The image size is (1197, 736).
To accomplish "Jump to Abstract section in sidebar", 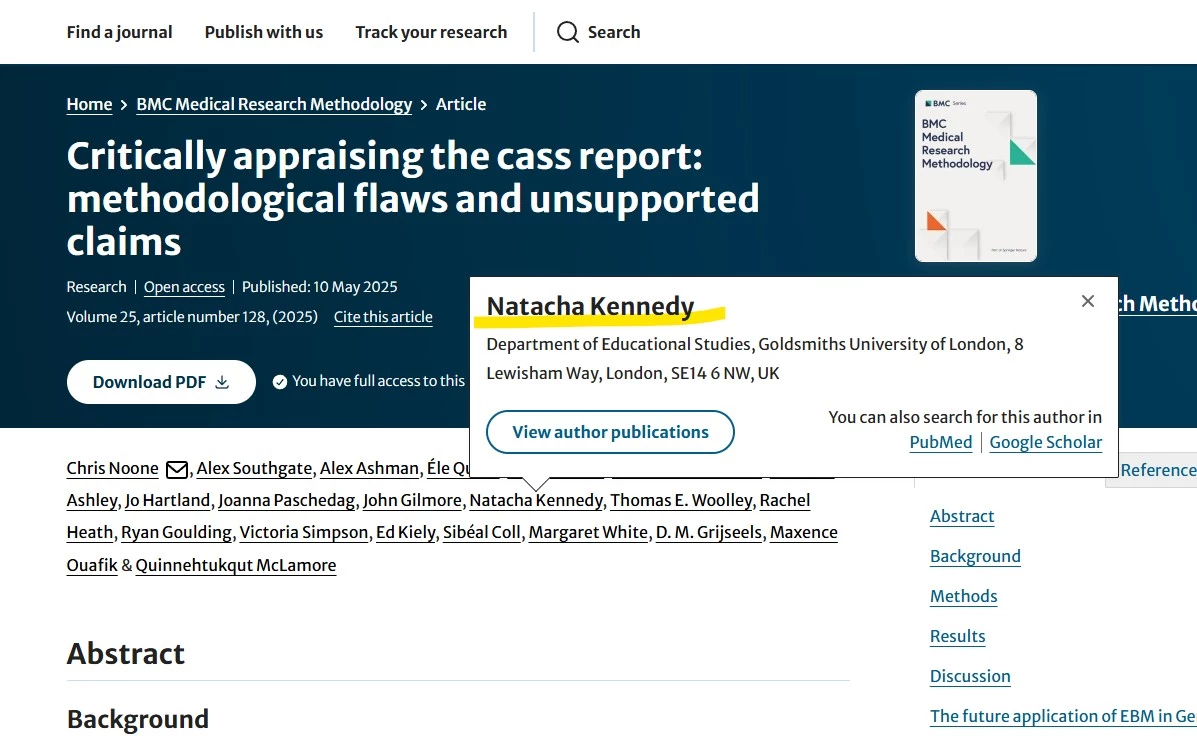I will [962, 516].
